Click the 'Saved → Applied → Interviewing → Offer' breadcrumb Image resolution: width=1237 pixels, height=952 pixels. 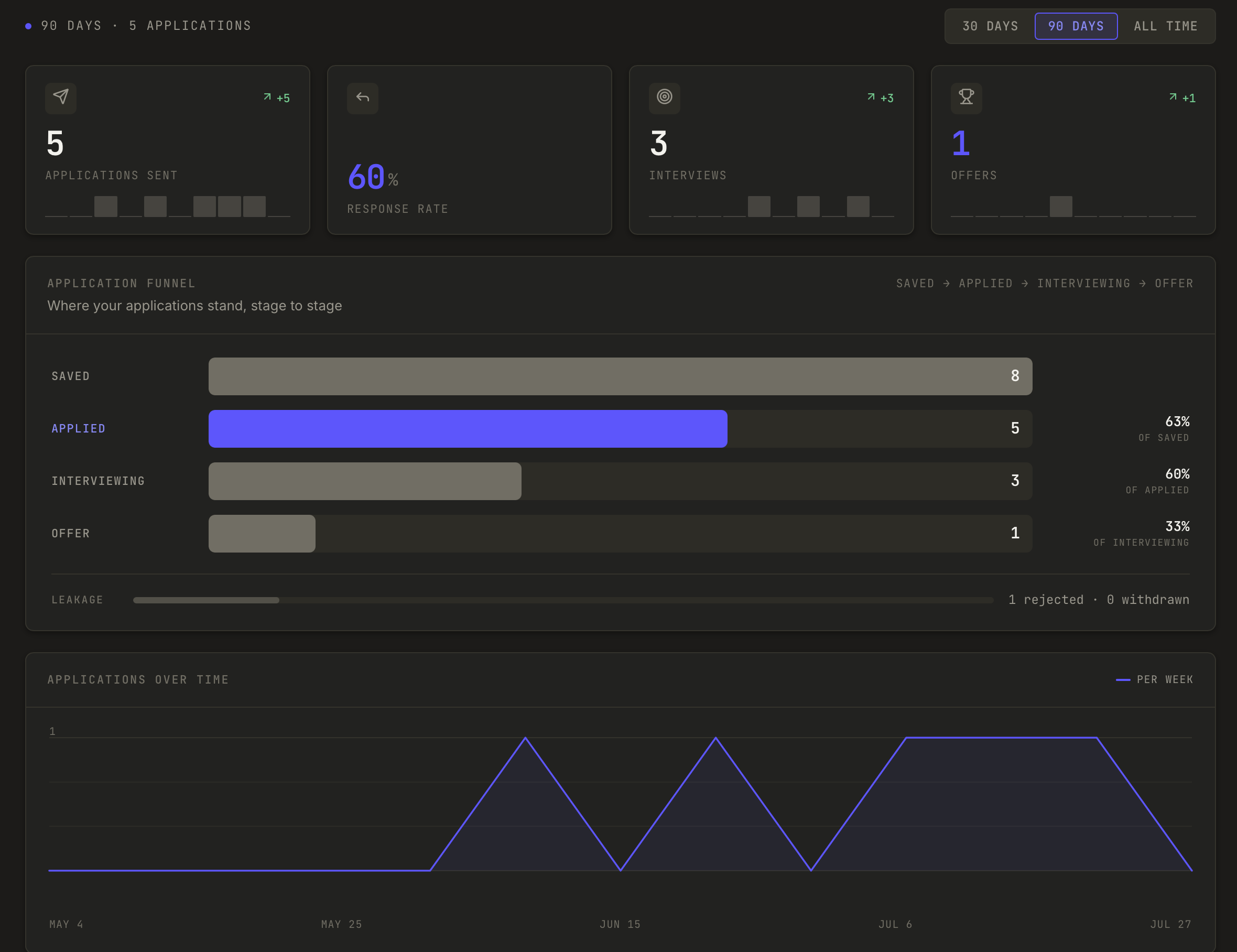(1045, 283)
